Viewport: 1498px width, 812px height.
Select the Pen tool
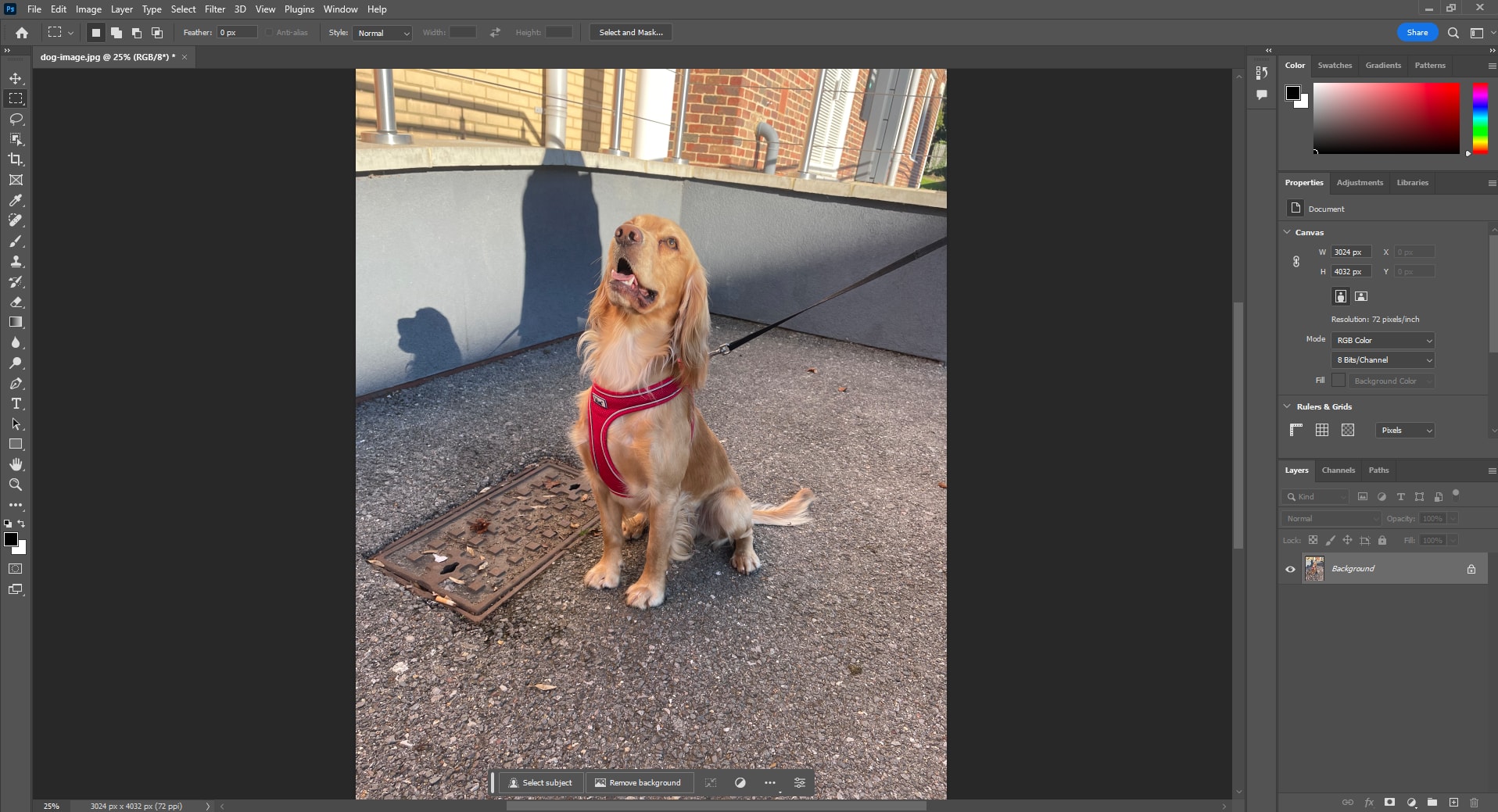click(x=16, y=383)
